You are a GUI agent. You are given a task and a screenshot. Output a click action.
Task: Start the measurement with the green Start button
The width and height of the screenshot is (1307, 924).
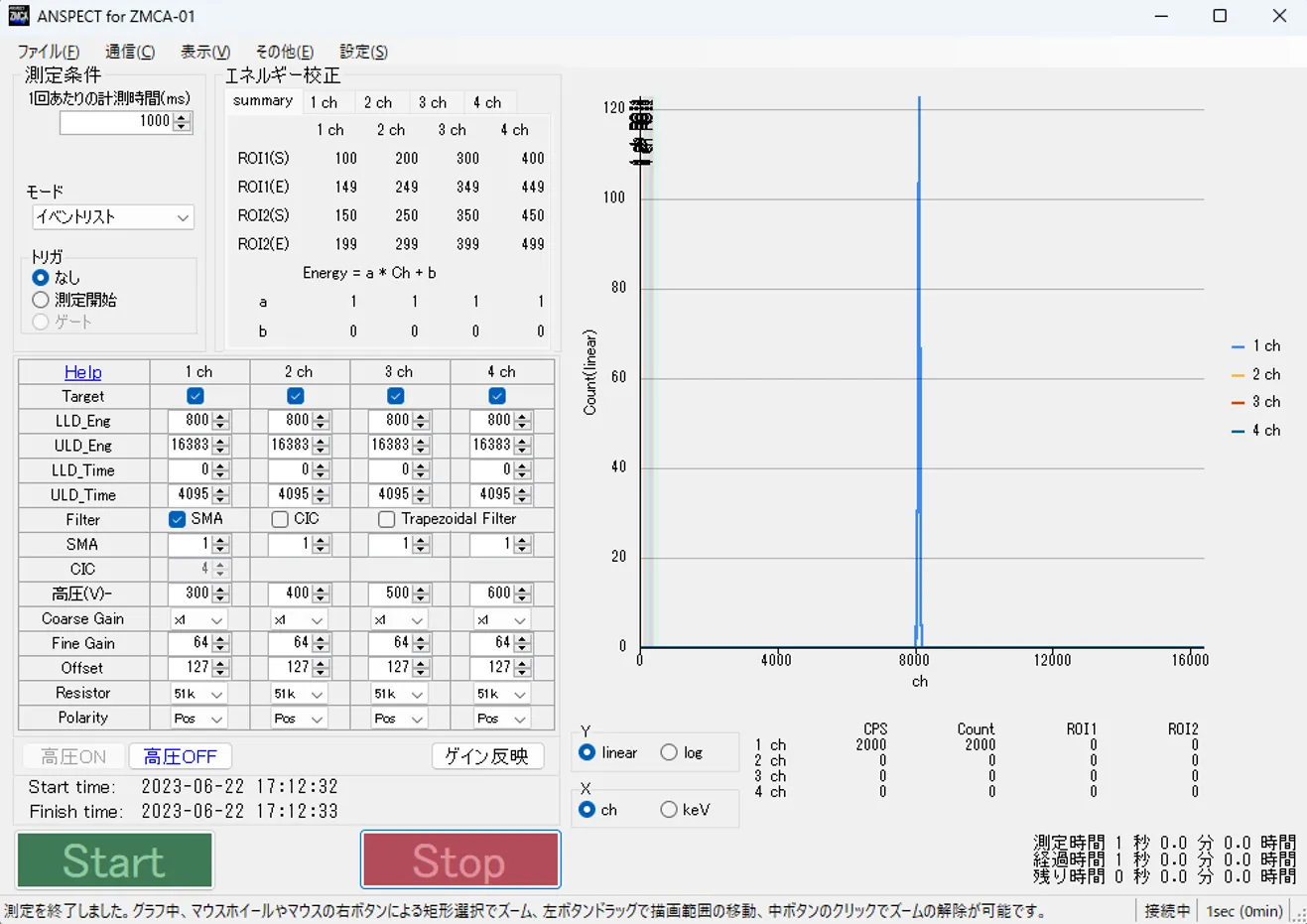point(114,859)
